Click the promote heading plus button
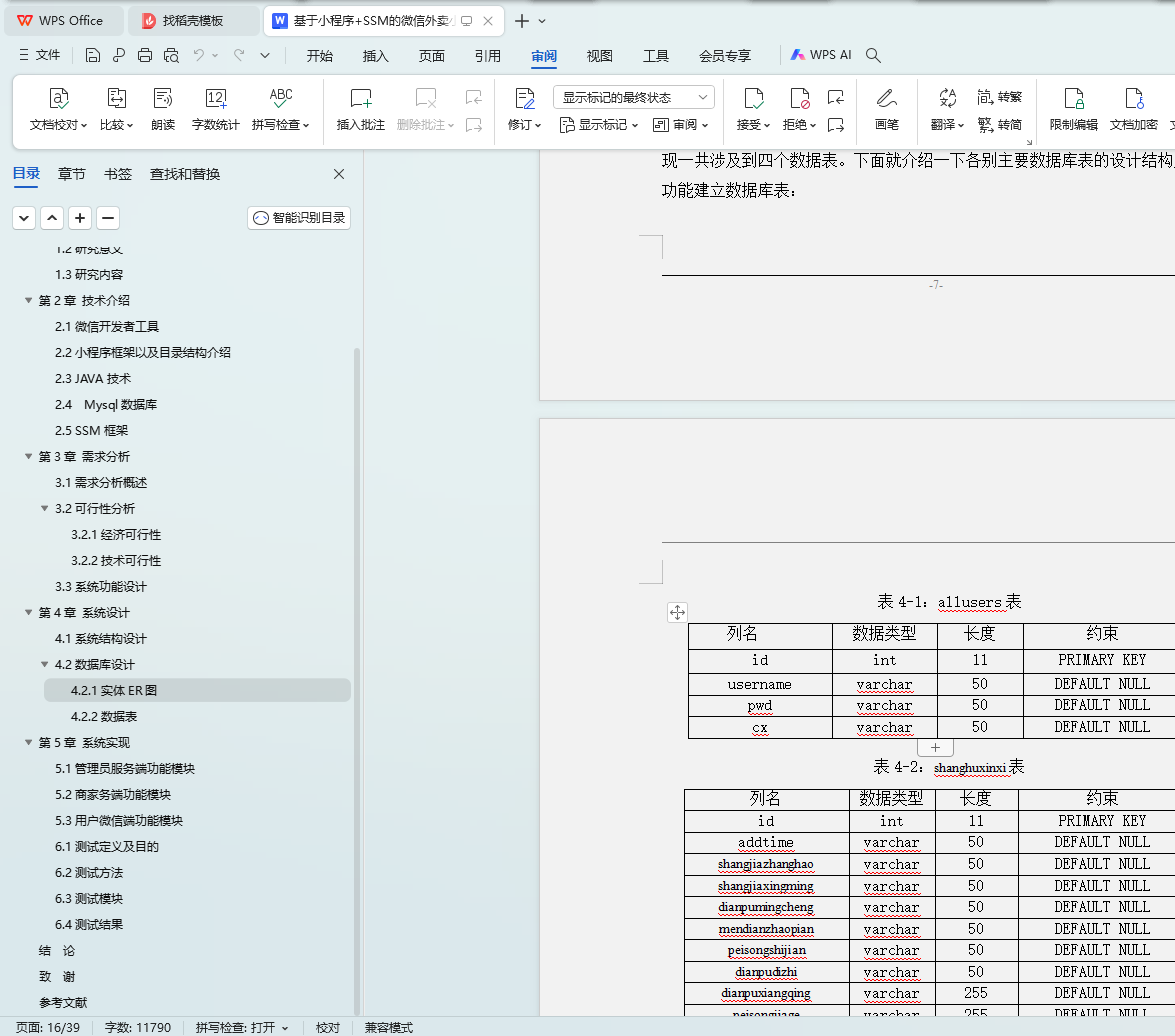Screen dimensions: 1175x1036 [x=80, y=218]
